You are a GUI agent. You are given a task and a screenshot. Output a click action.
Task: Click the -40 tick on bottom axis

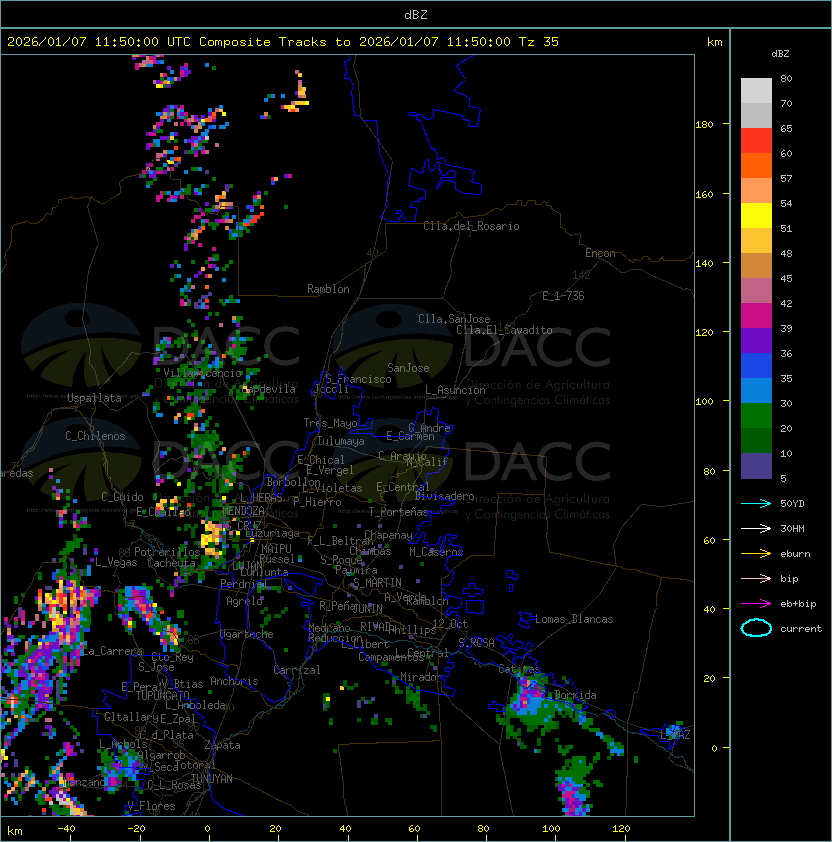pyautogui.click(x=67, y=829)
